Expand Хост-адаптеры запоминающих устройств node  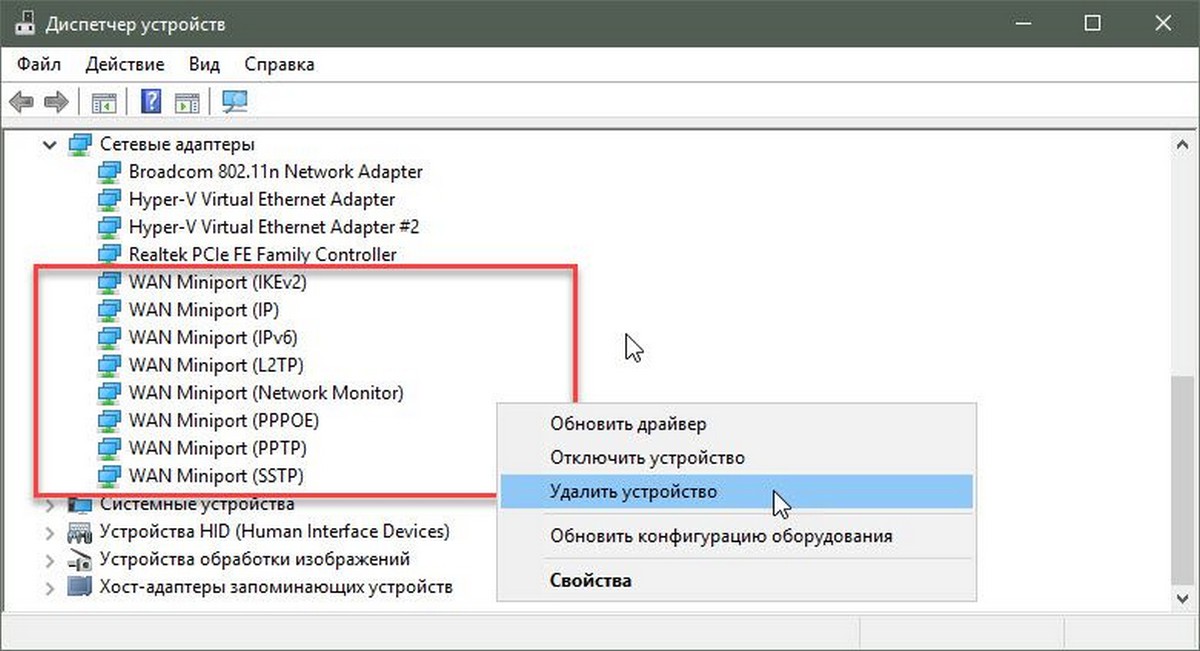pyautogui.click(x=50, y=587)
